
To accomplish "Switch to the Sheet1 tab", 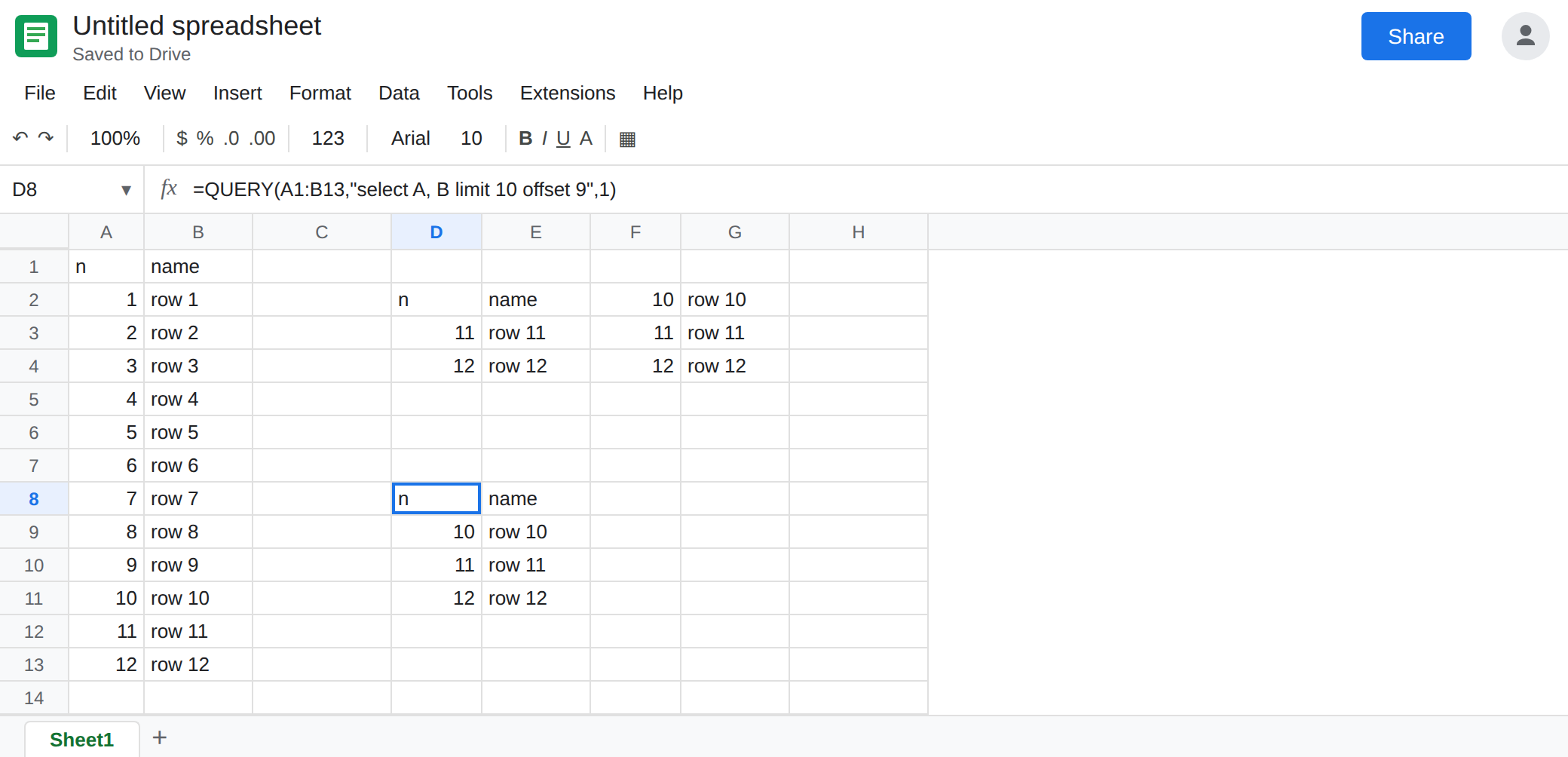I will pos(81,739).
